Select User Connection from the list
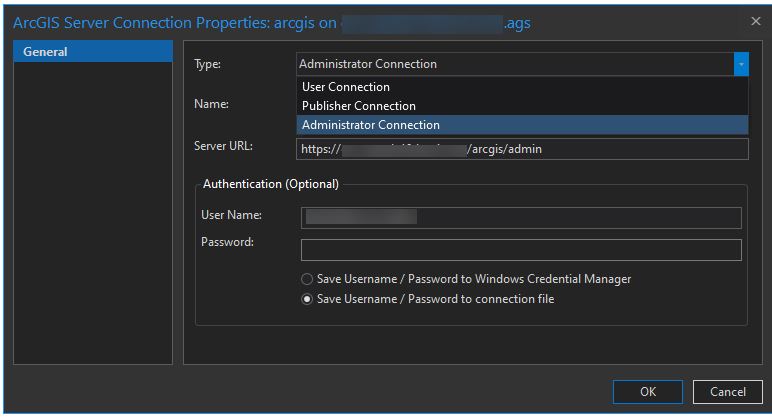Viewport: 772px width, 418px height. coord(522,87)
